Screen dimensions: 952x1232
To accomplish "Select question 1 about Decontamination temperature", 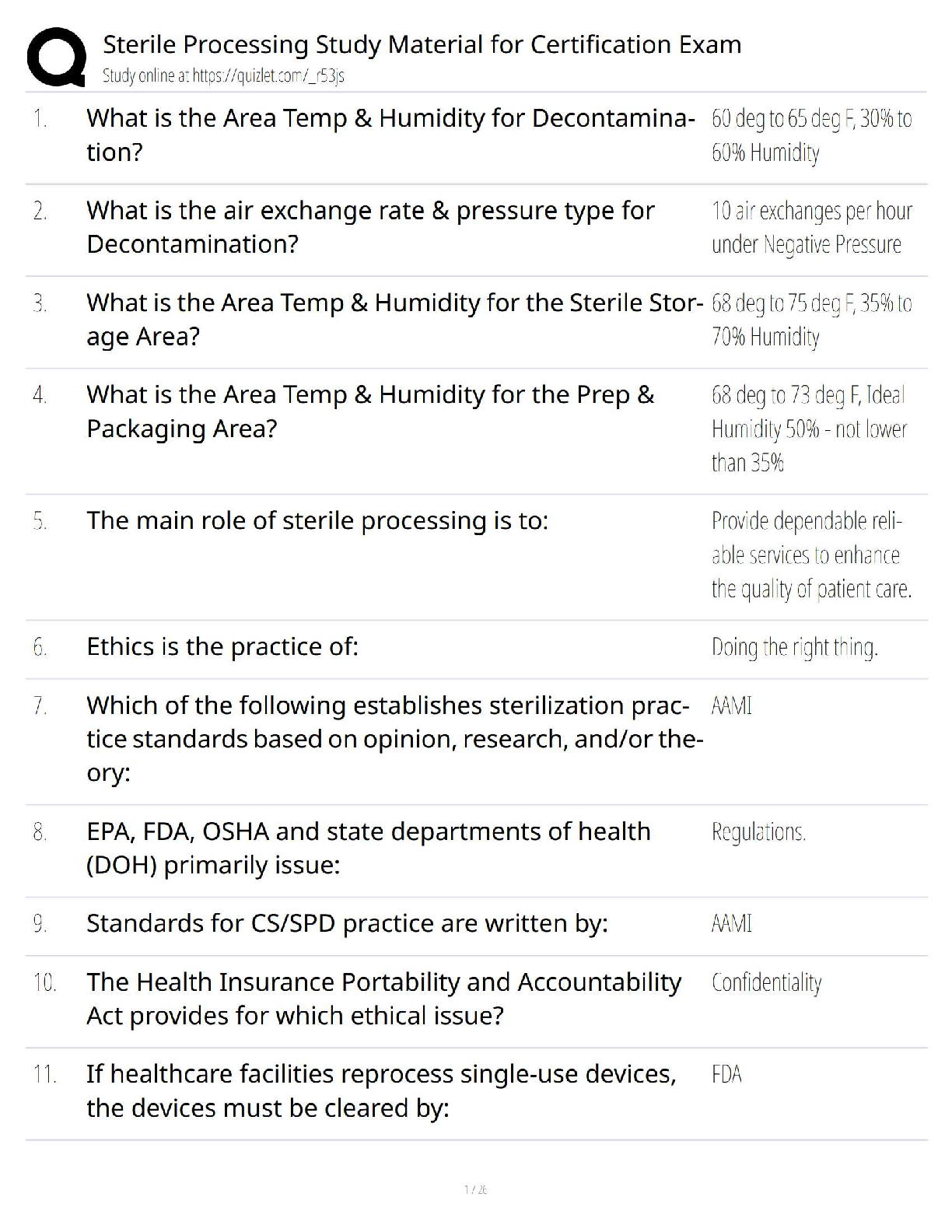I will [390, 135].
